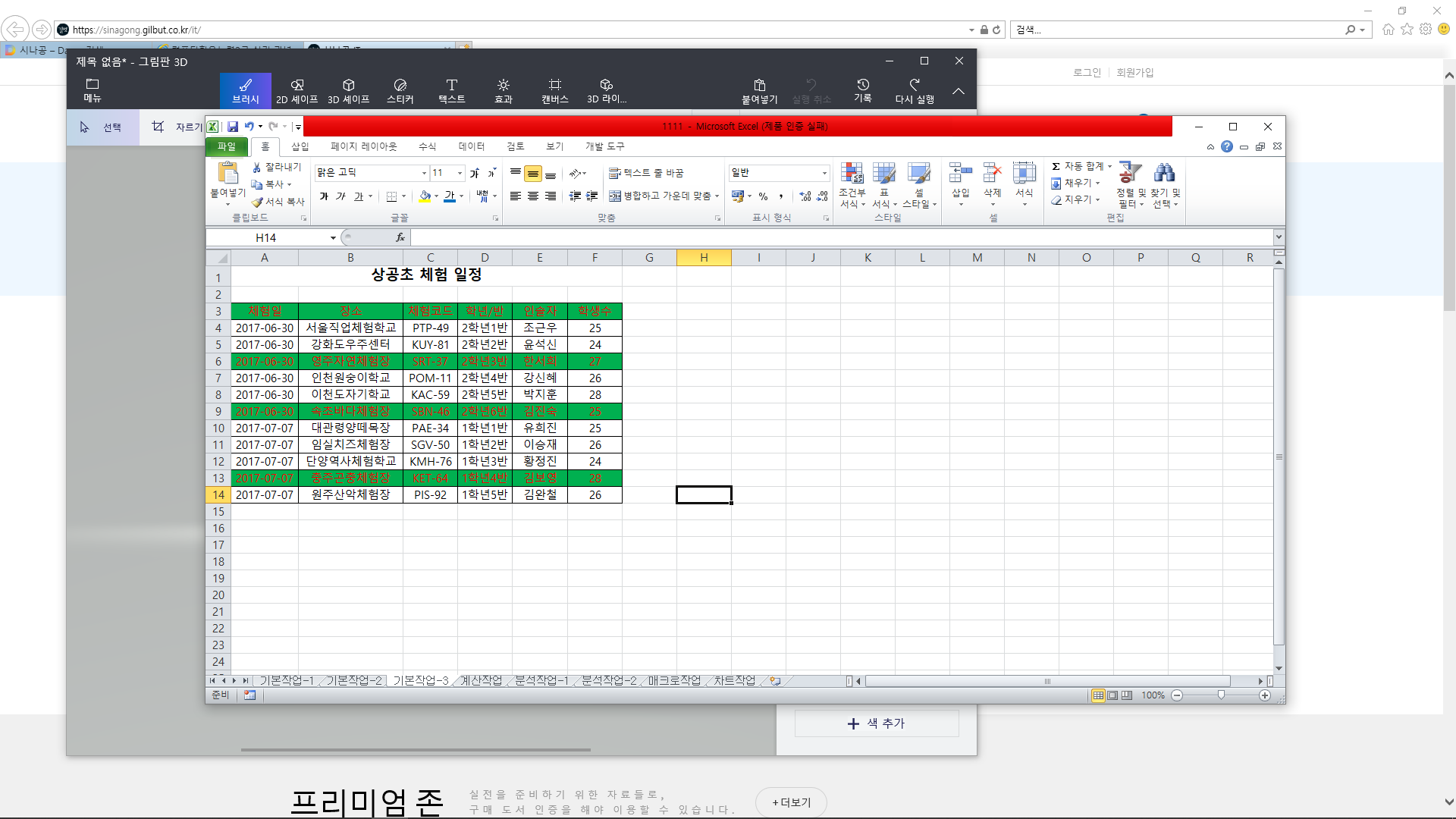Click the formula bar input field
The image size is (1456, 819).
(834, 238)
